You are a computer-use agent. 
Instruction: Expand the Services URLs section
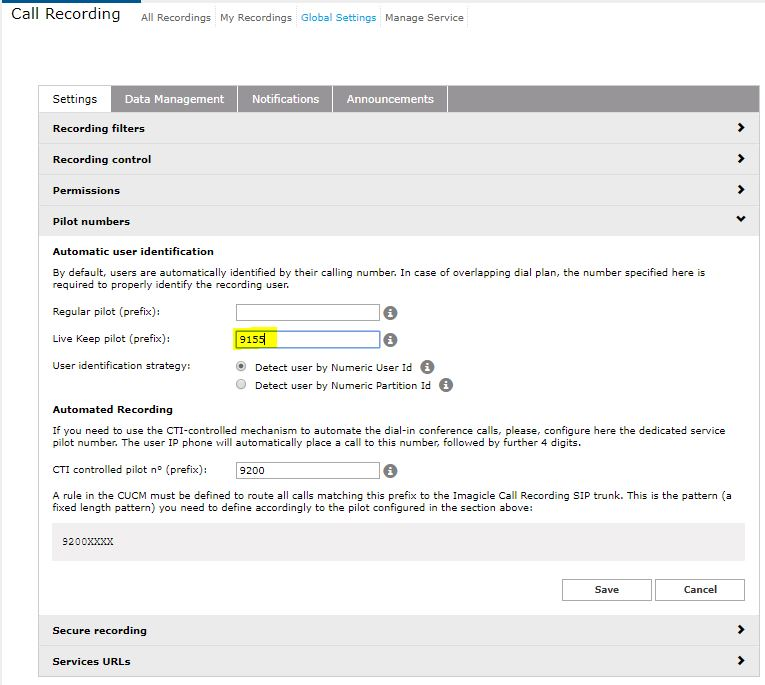point(740,661)
